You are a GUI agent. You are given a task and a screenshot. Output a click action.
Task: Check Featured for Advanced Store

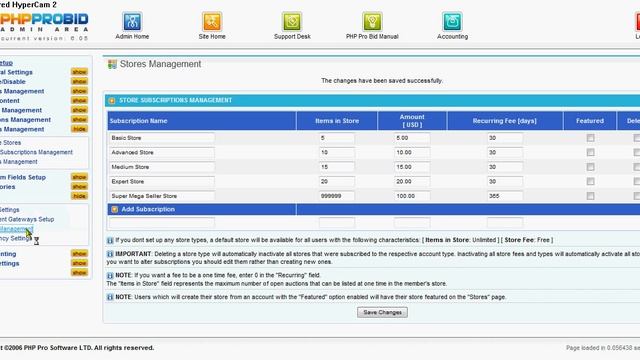(x=590, y=152)
